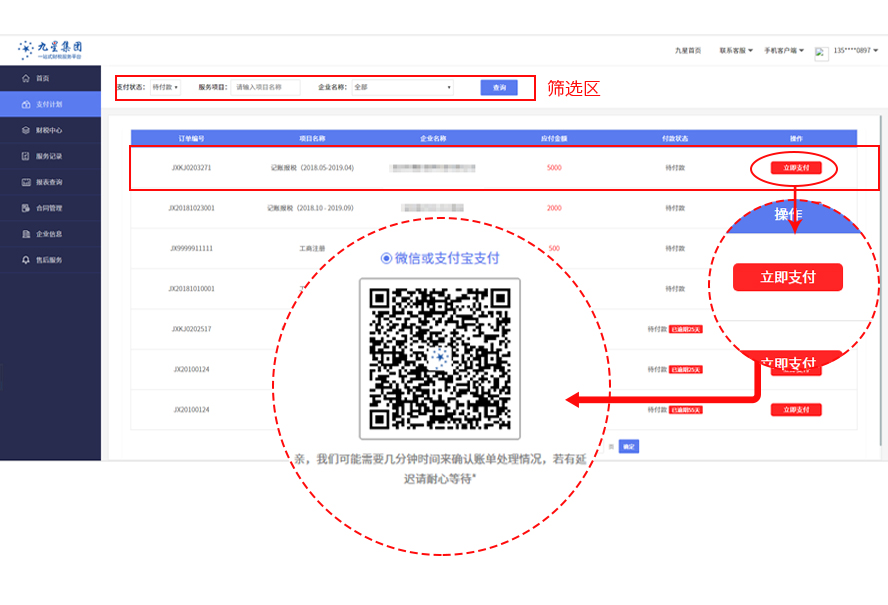The width and height of the screenshot is (888, 605).
Task: Expand the 联系客服 header menu
Action: [x=736, y=50]
